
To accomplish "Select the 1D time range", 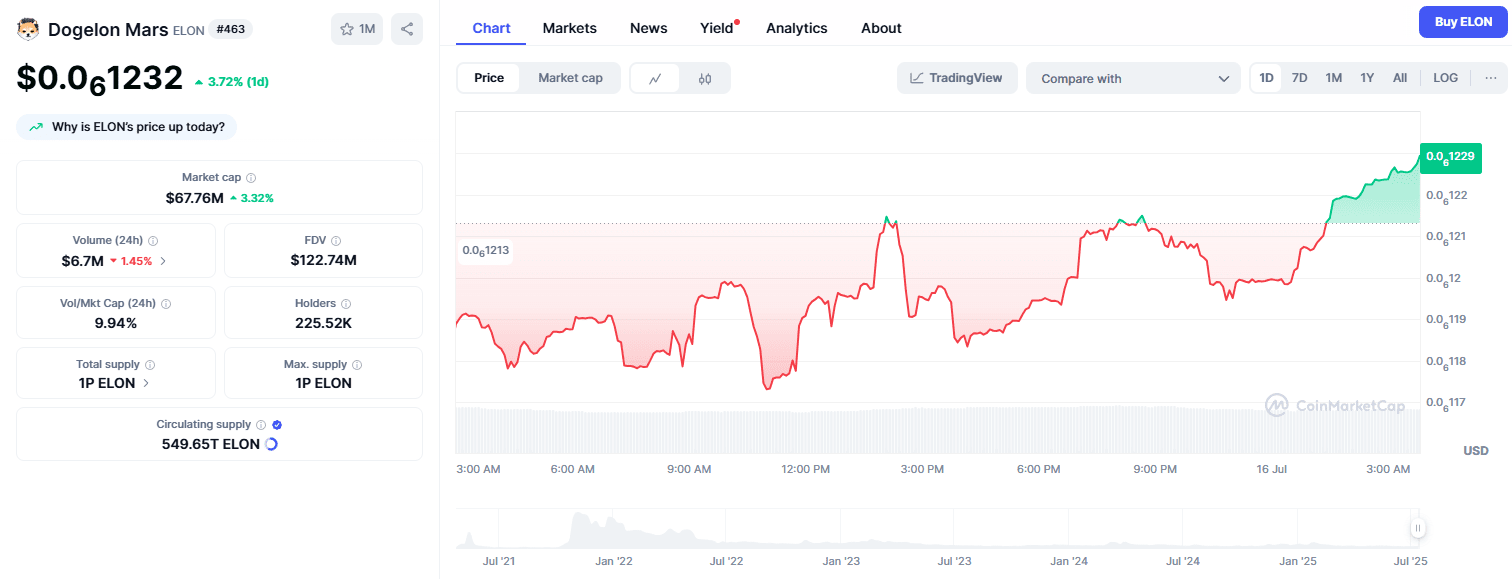I will point(1266,78).
